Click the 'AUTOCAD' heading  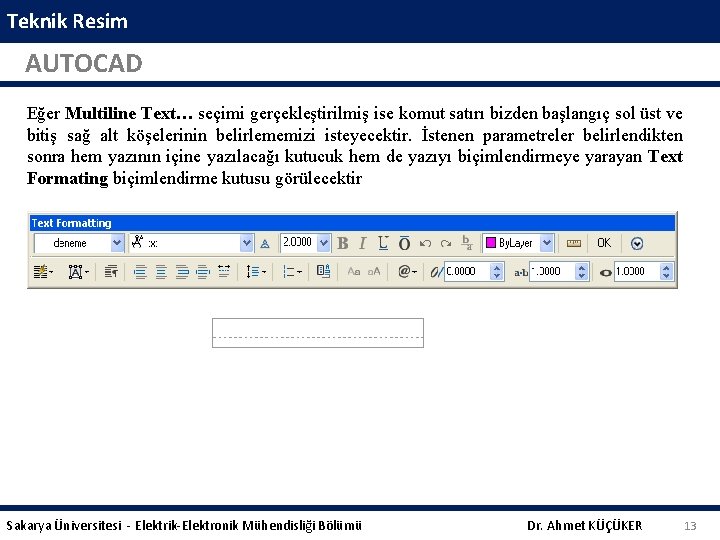[x=84, y=63]
